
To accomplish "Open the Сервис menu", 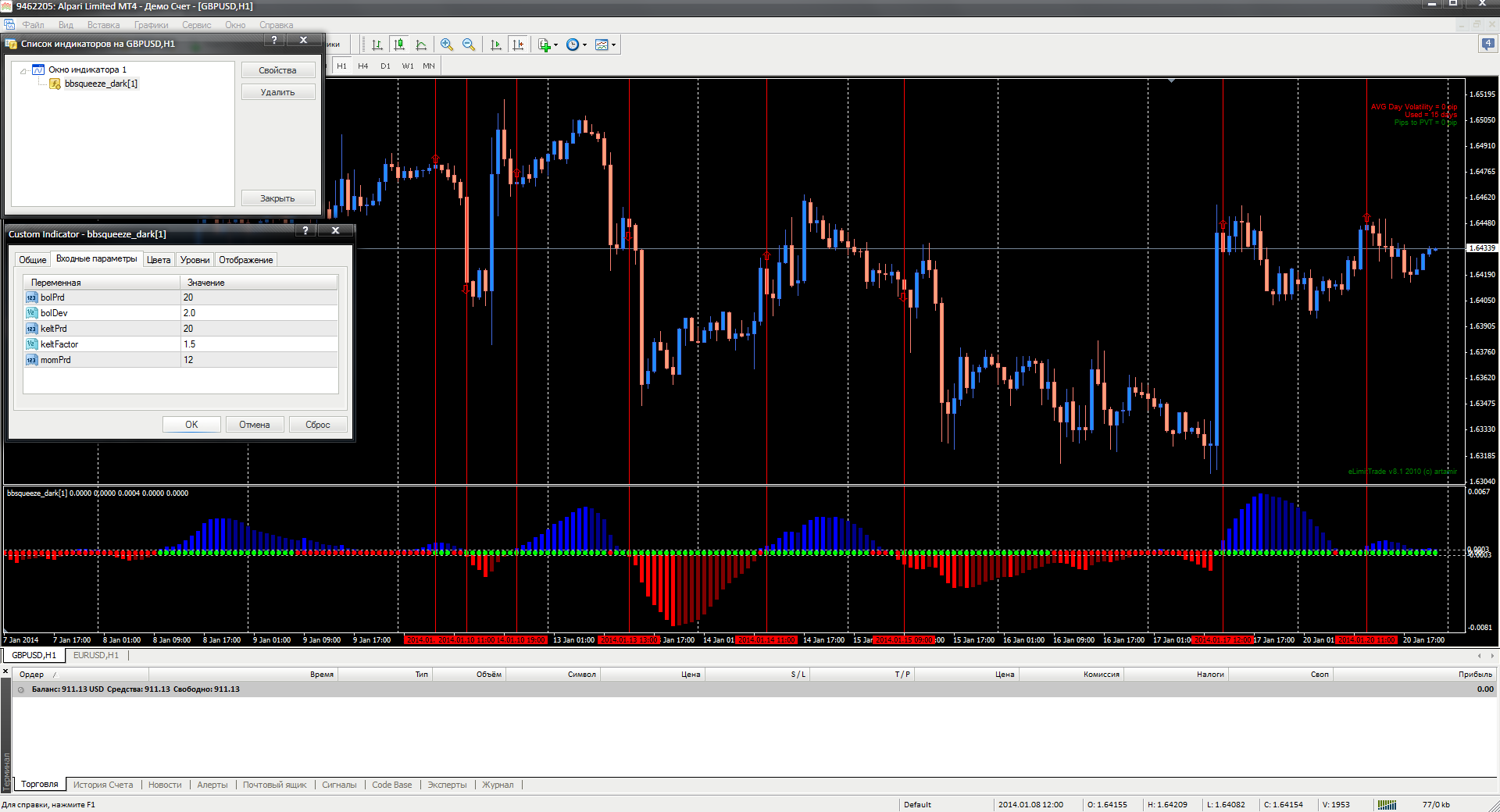I will 197,25.
